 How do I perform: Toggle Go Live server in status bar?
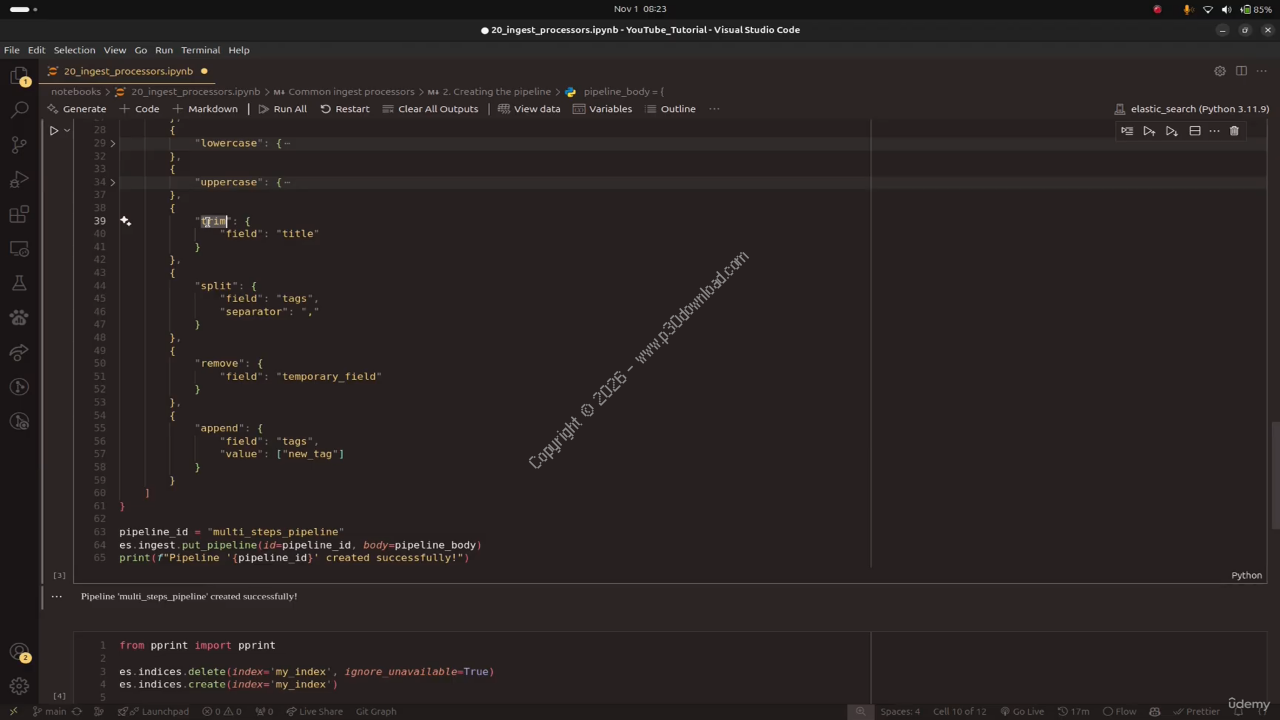point(1021,711)
